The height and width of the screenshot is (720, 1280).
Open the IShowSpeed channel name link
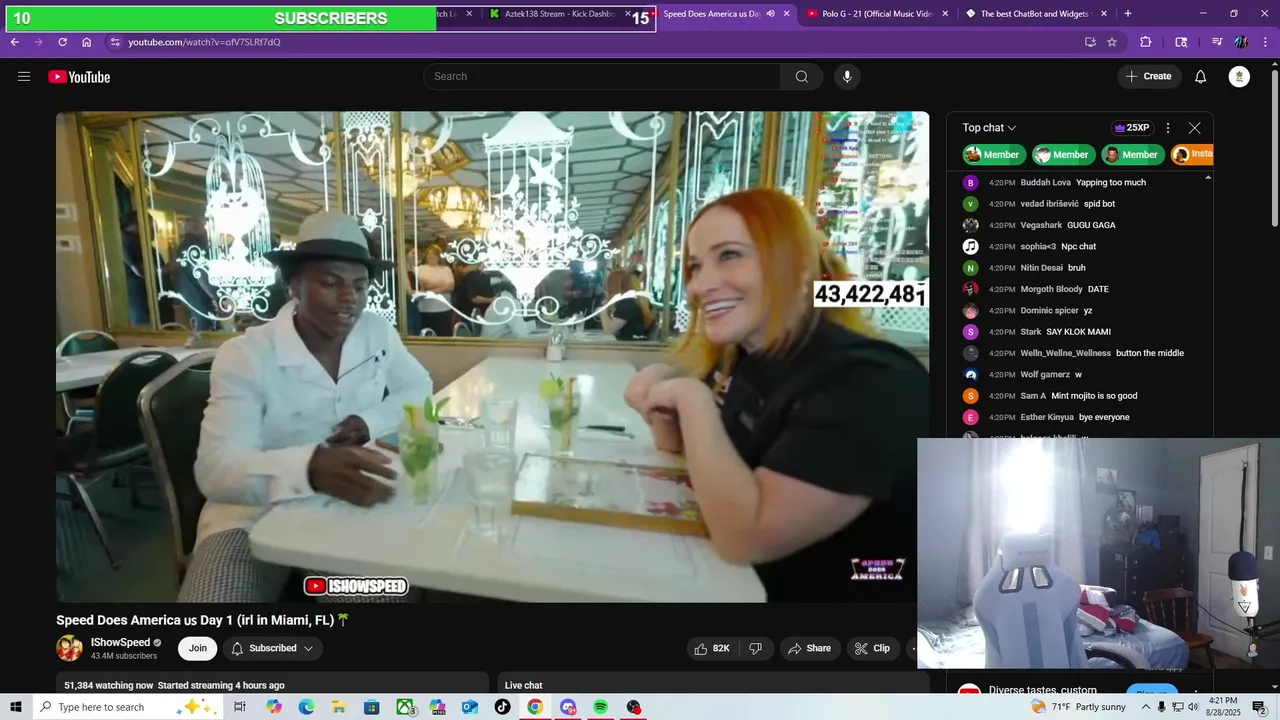coord(120,642)
